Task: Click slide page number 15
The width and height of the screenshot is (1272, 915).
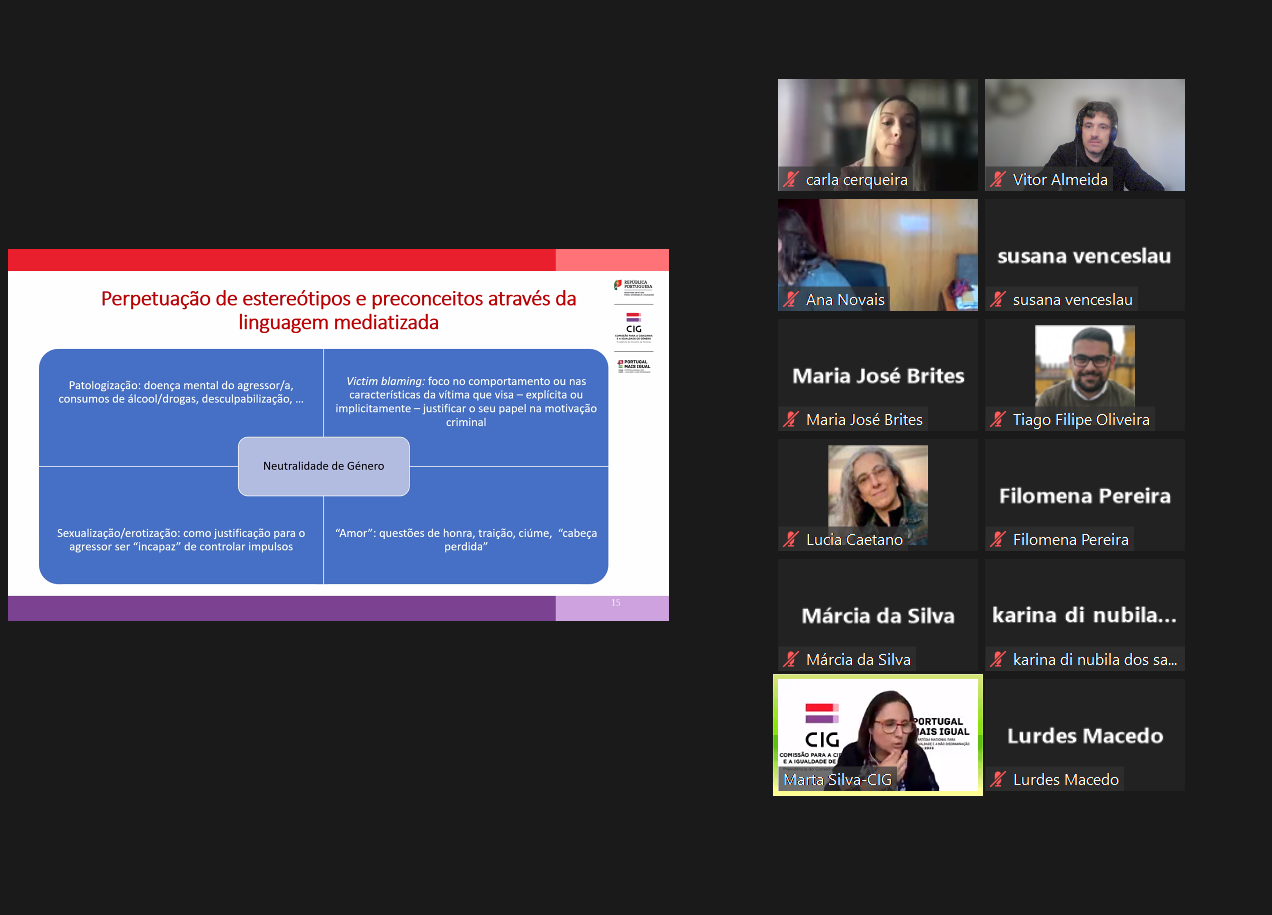Action: [x=616, y=603]
